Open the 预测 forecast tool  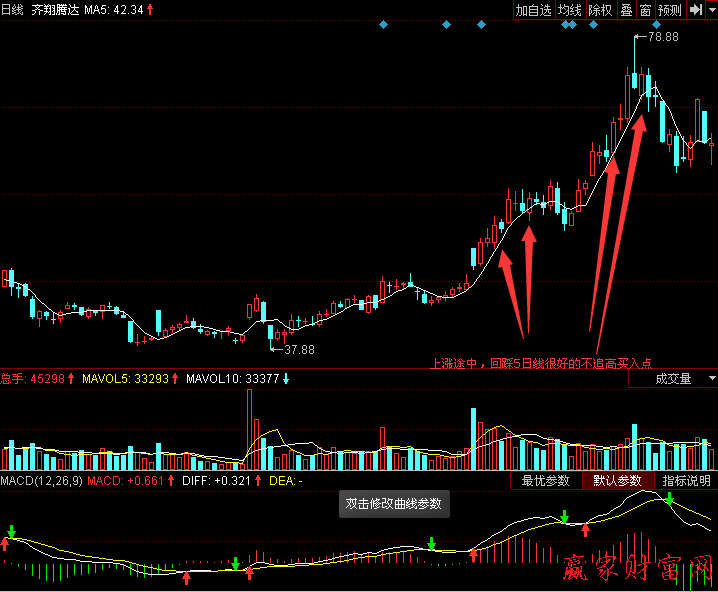coord(670,10)
